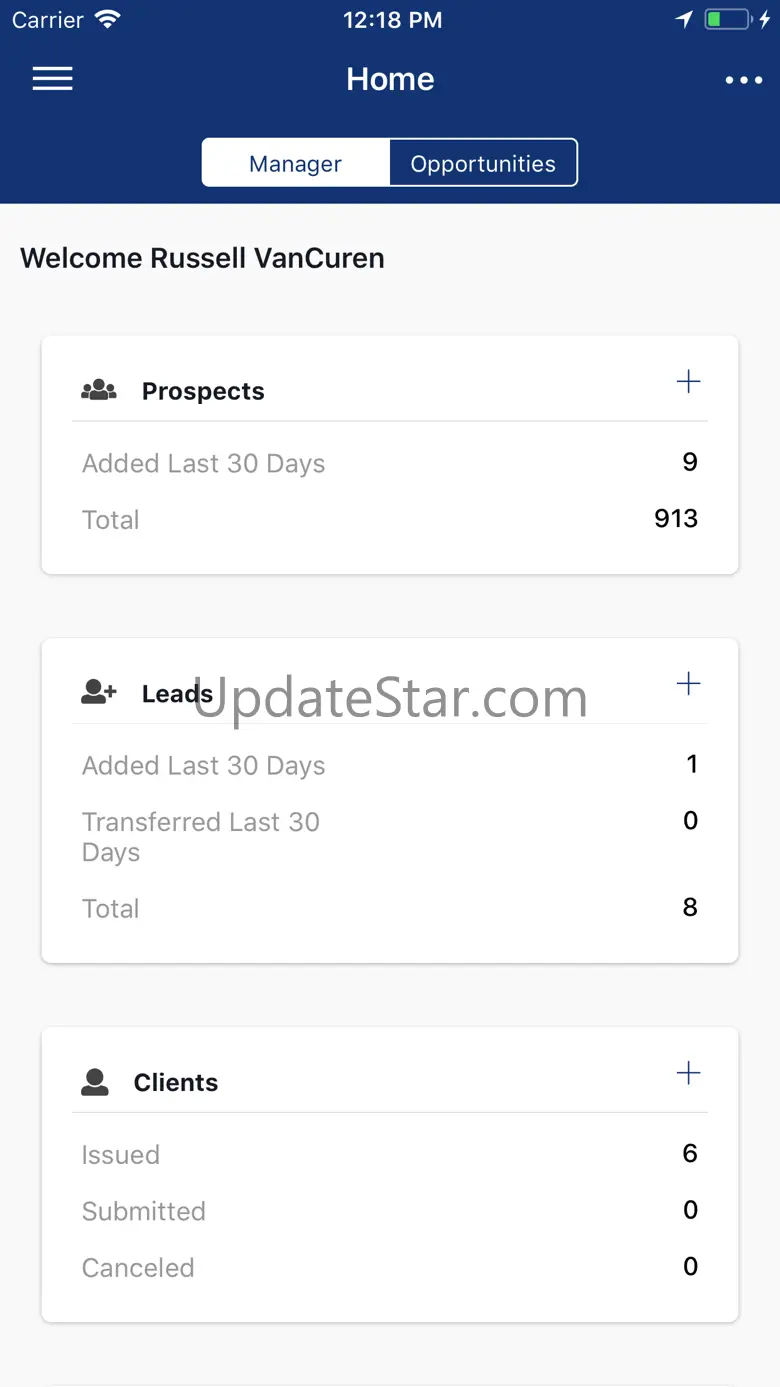Open the Clients section heading
The image size is (780, 1387).
[x=176, y=1082]
